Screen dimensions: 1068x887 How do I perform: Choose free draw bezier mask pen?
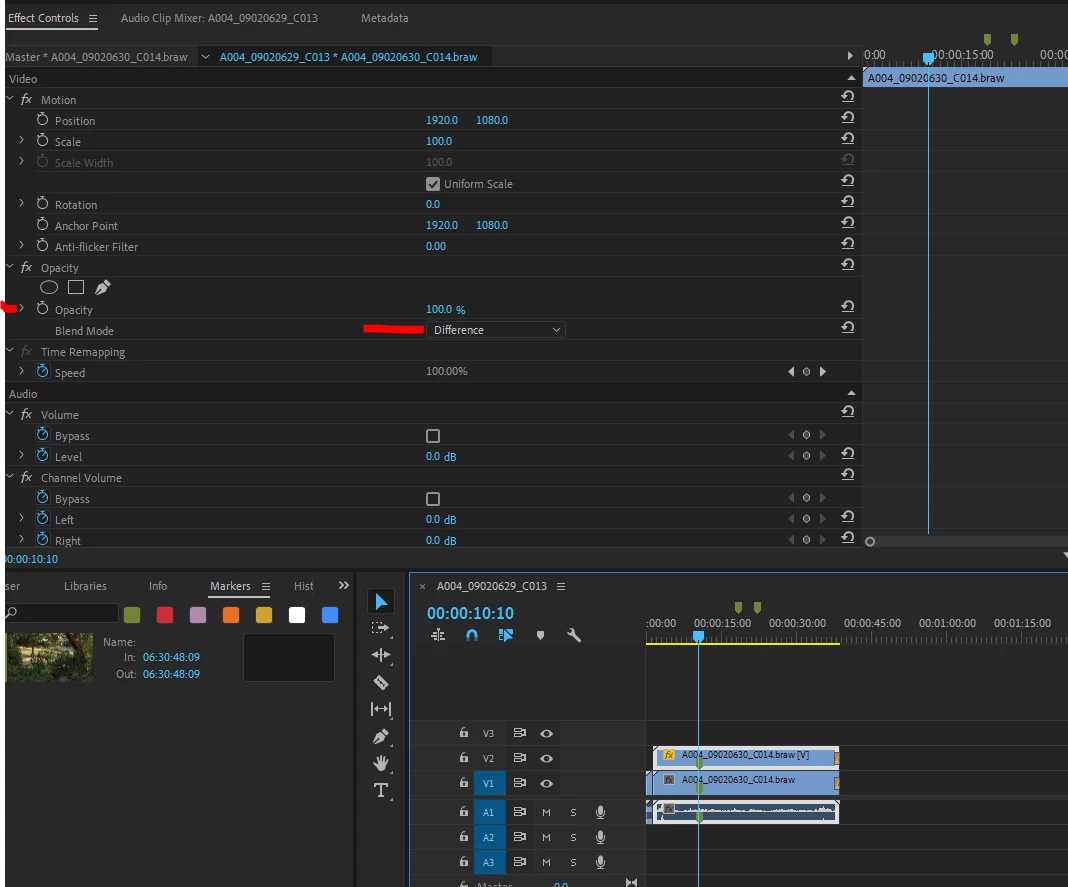[102, 287]
